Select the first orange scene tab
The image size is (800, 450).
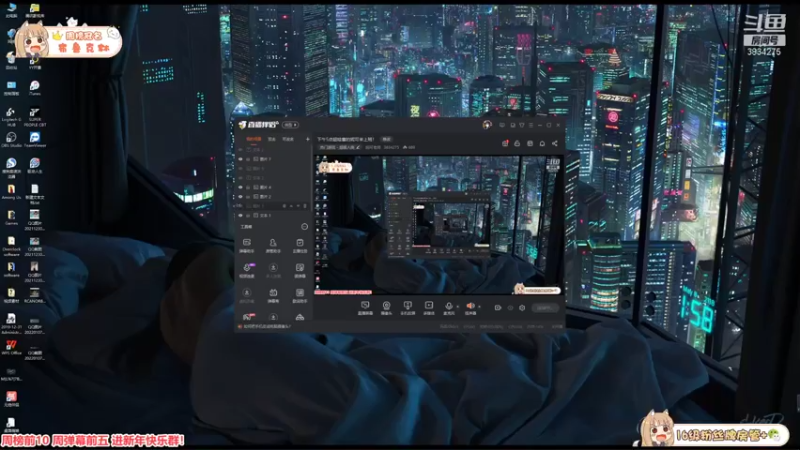click(x=254, y=139)
